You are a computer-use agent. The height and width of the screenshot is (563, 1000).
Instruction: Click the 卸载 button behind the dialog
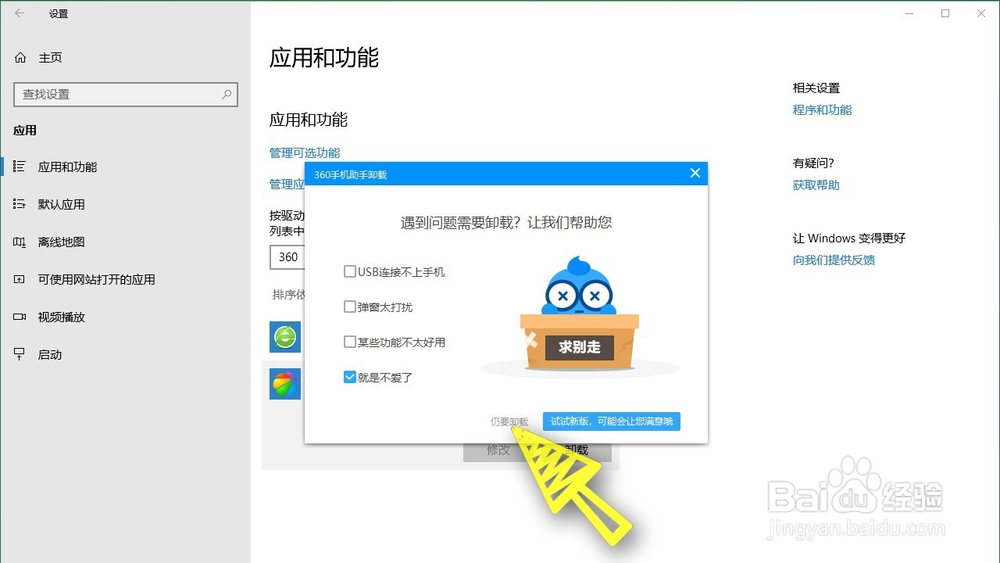pyautogui.click(x=577, y=450)
